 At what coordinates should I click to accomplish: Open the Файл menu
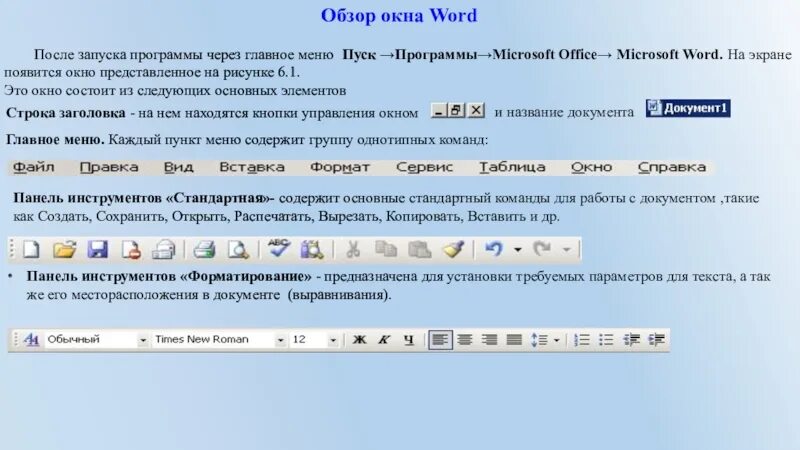tap(34, 167)
